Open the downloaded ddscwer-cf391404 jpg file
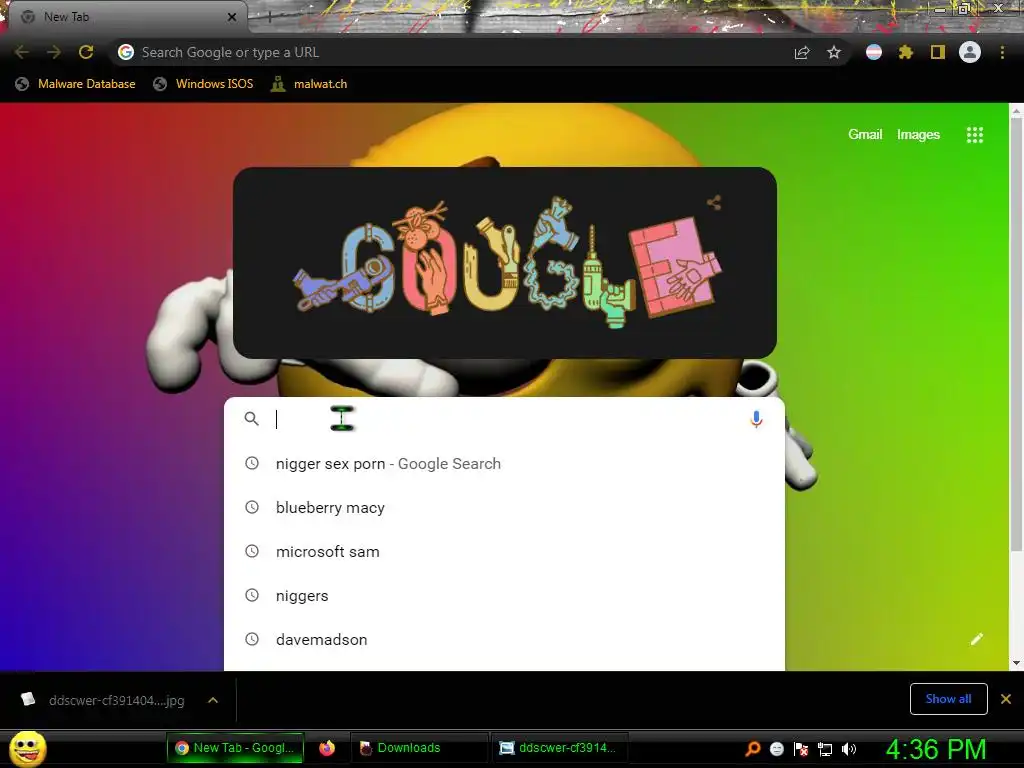Viewport: 1024px width, 768px height. [x=103, y=700]
